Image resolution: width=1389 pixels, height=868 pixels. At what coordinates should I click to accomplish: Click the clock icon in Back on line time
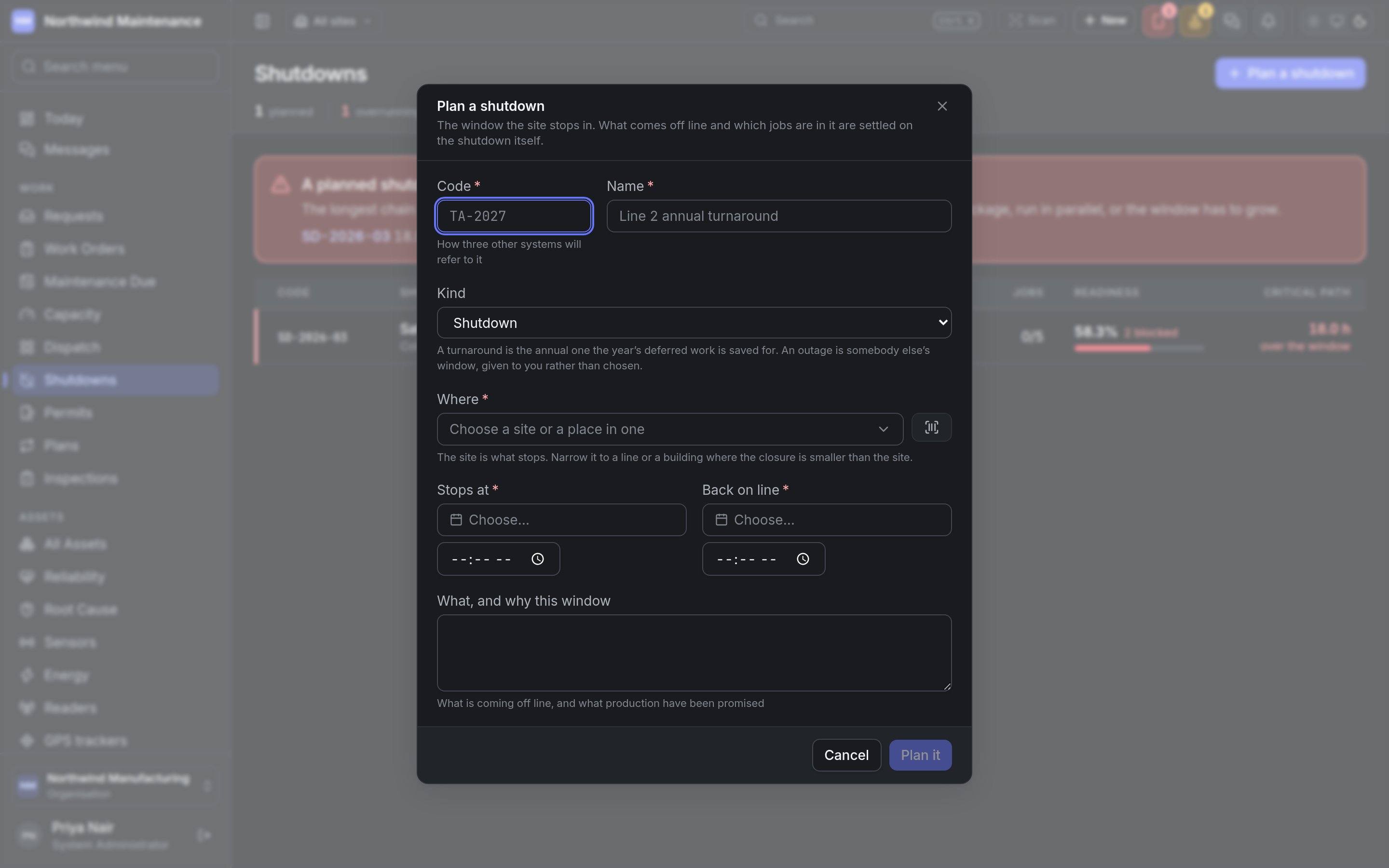803,558
